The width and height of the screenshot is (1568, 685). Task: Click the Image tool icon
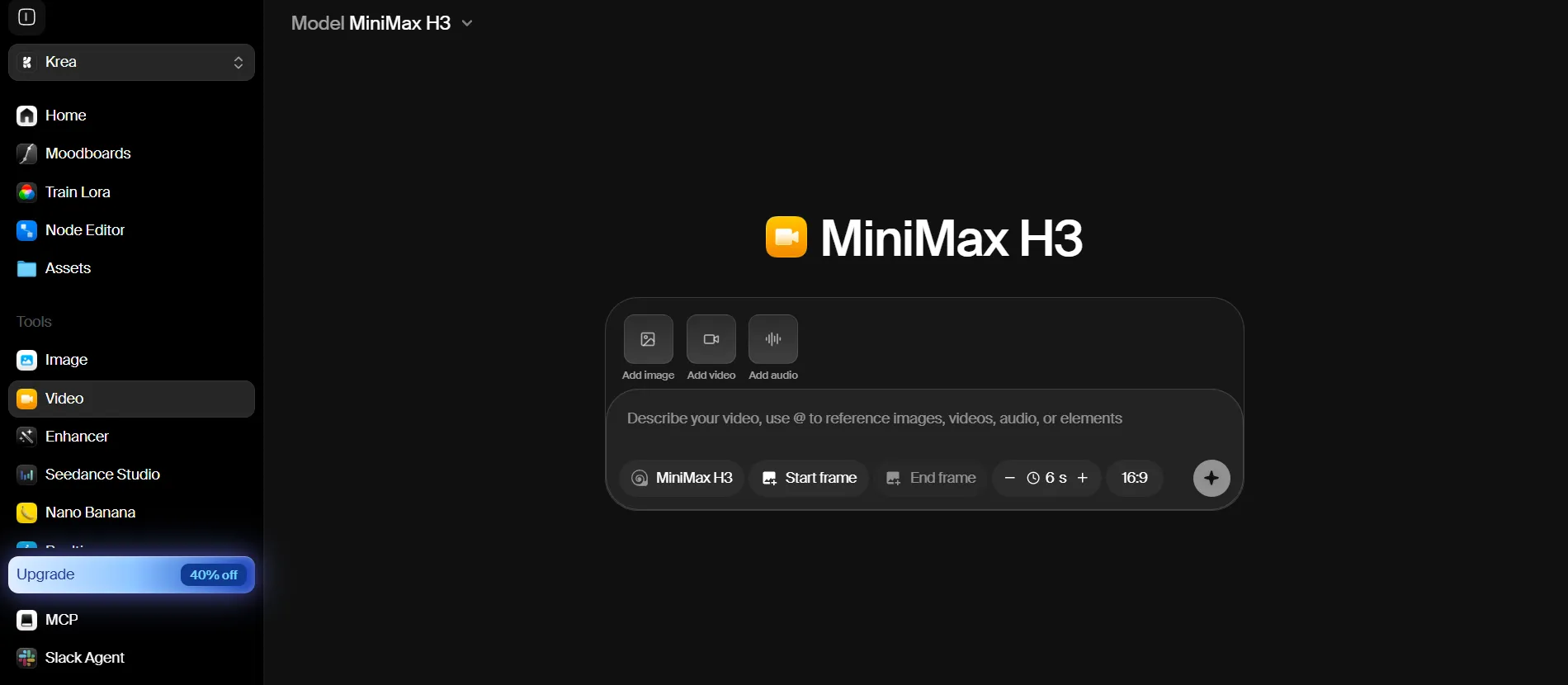pos(26,360)
